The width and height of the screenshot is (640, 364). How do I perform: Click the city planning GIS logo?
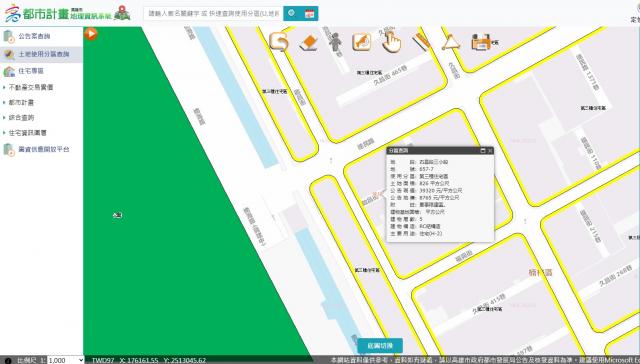click(x=68, y=13)
